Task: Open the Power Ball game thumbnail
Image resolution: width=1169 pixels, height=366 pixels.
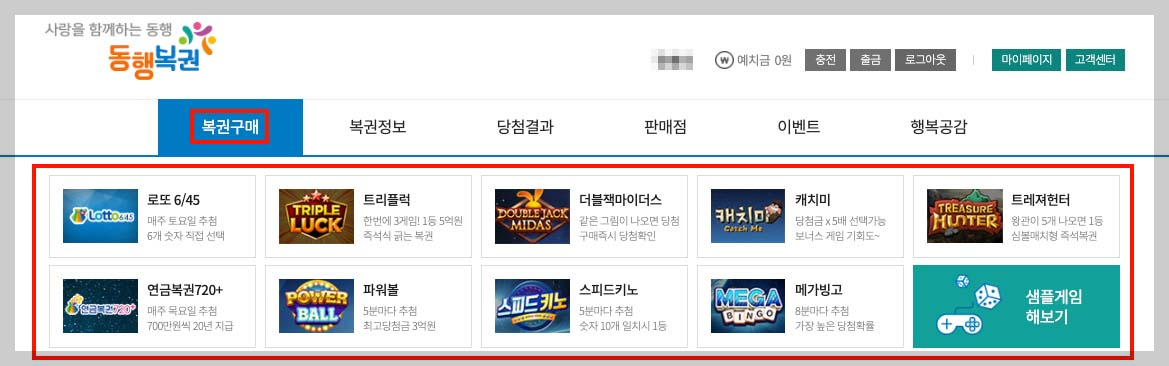Action: [316, 306]
